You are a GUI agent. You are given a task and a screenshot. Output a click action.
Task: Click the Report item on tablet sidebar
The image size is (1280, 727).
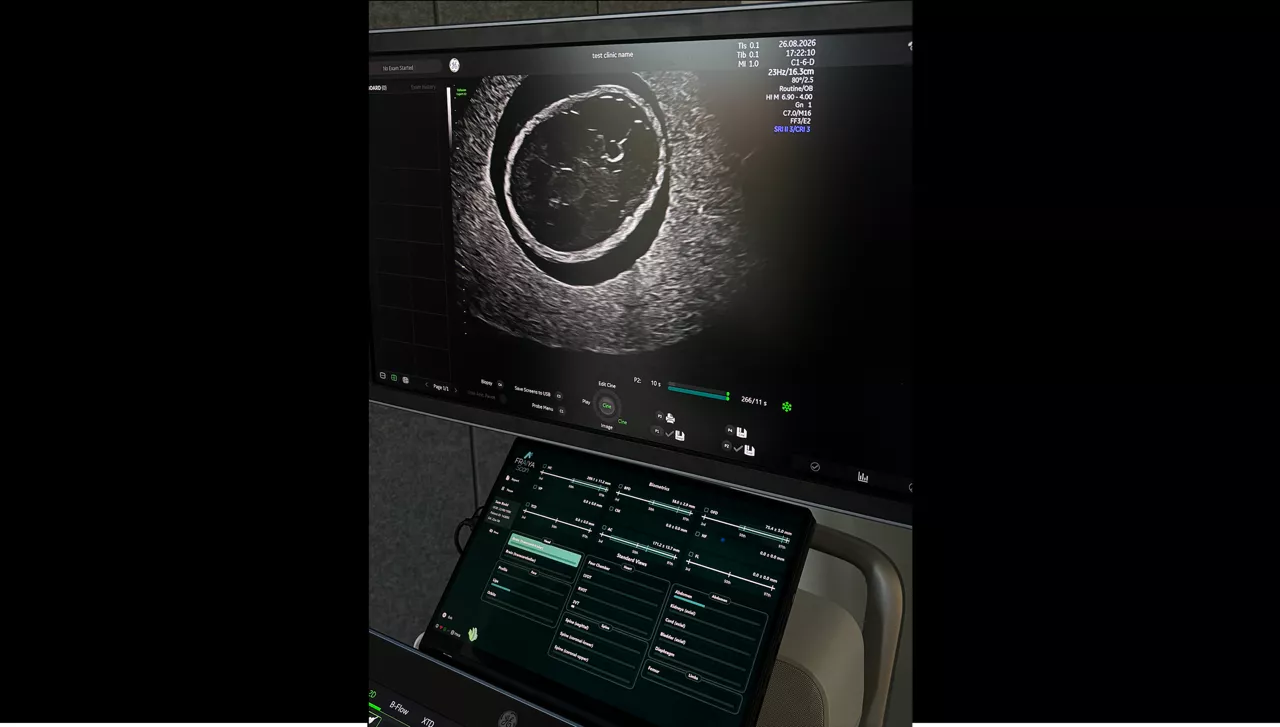click(510, 480)
